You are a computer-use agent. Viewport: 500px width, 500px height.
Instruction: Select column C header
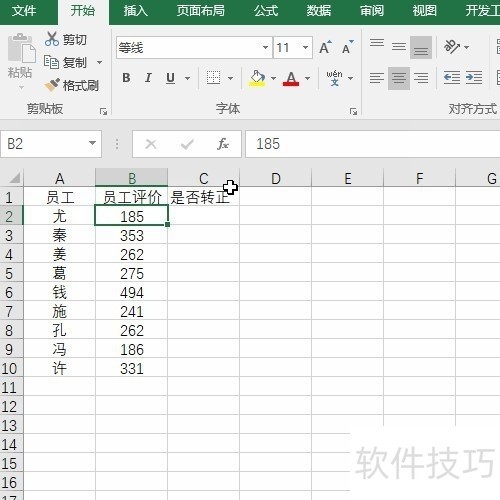203,178
